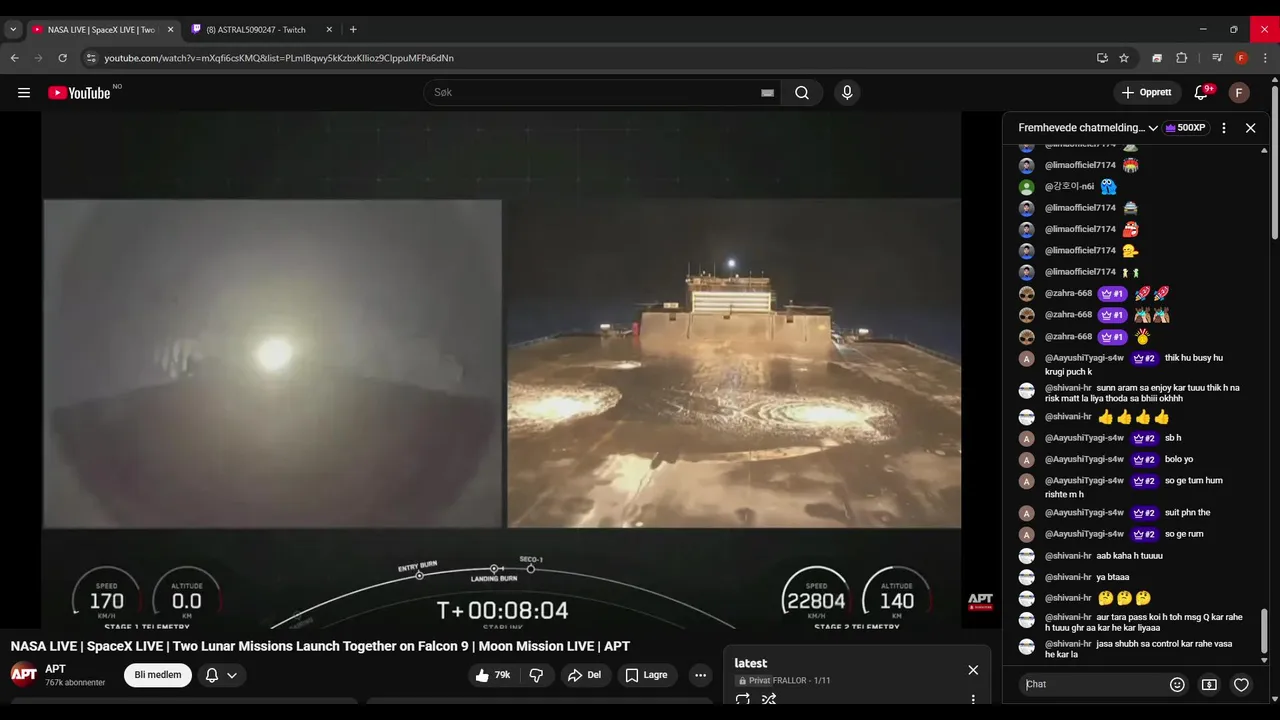1280x720 pixels.
Task: Open channel notification bell dropdown
Action: [x=221, y=675]
